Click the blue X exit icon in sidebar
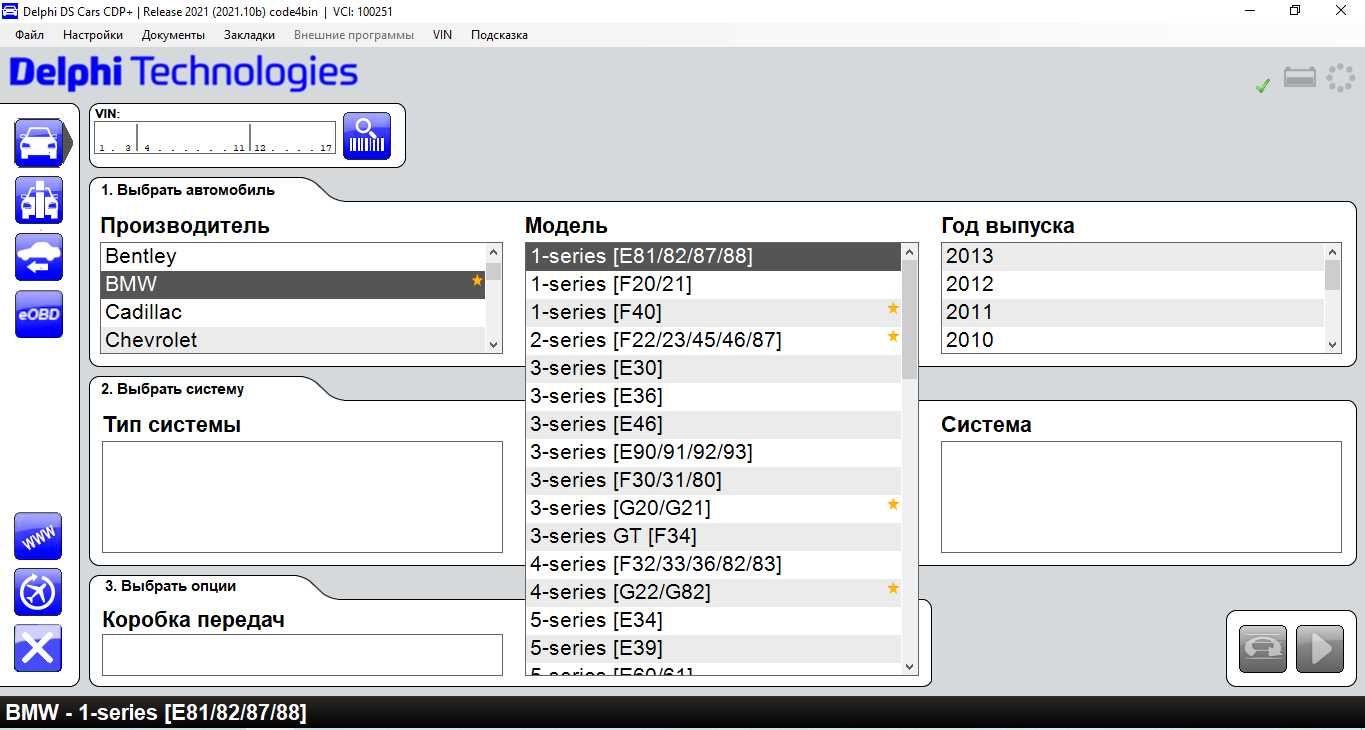Screen dimensions: 1365x730 [38, 648]
